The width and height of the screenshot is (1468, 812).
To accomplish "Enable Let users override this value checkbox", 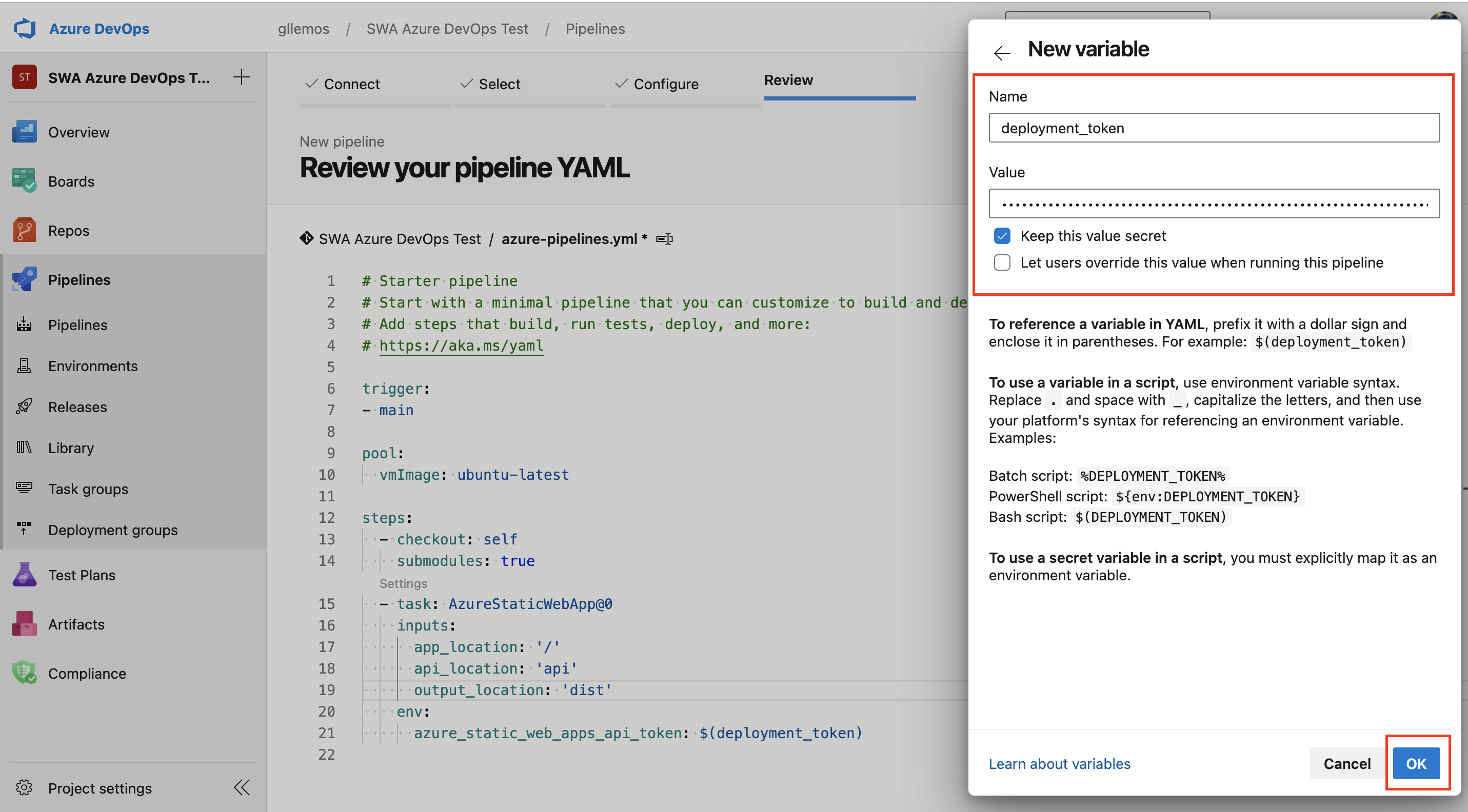I will tap(1001, 262).
